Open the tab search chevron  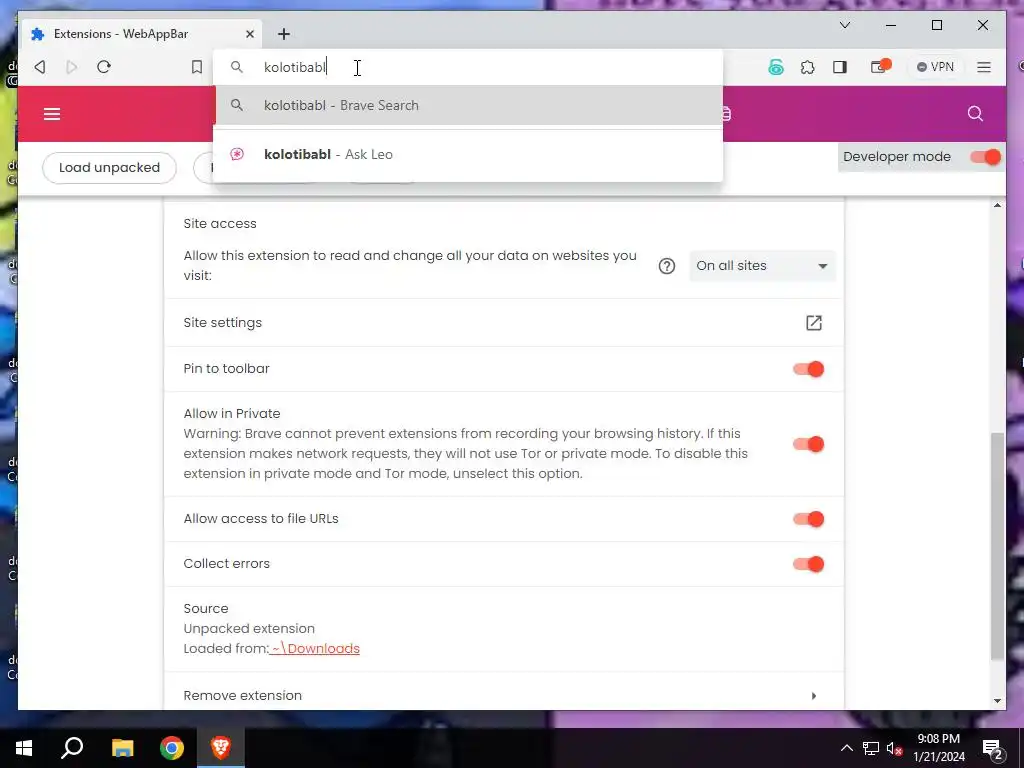tap(845, 25)
